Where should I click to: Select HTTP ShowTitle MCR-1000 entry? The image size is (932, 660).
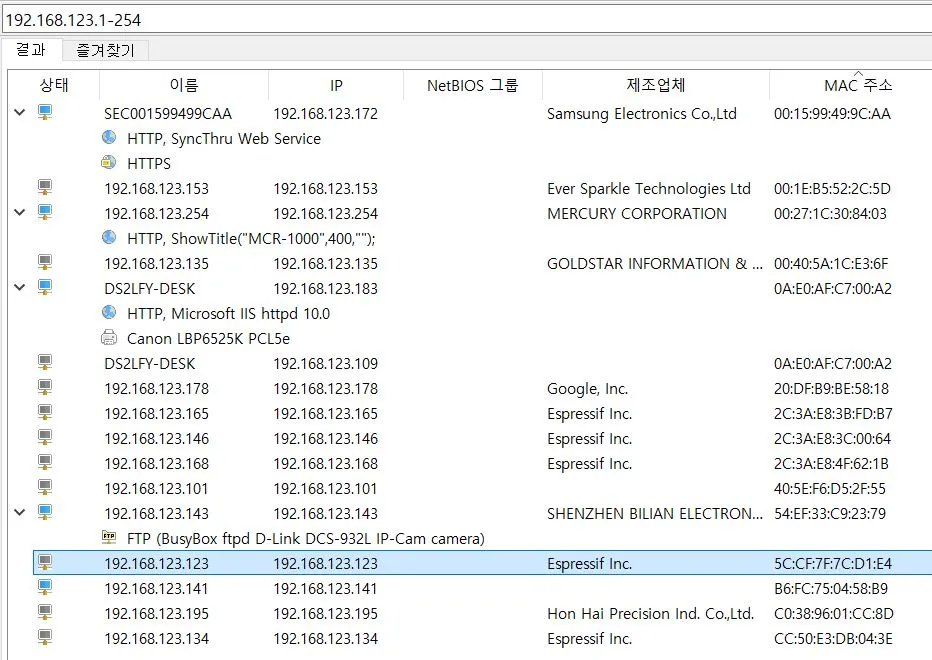tap(251, 238)
